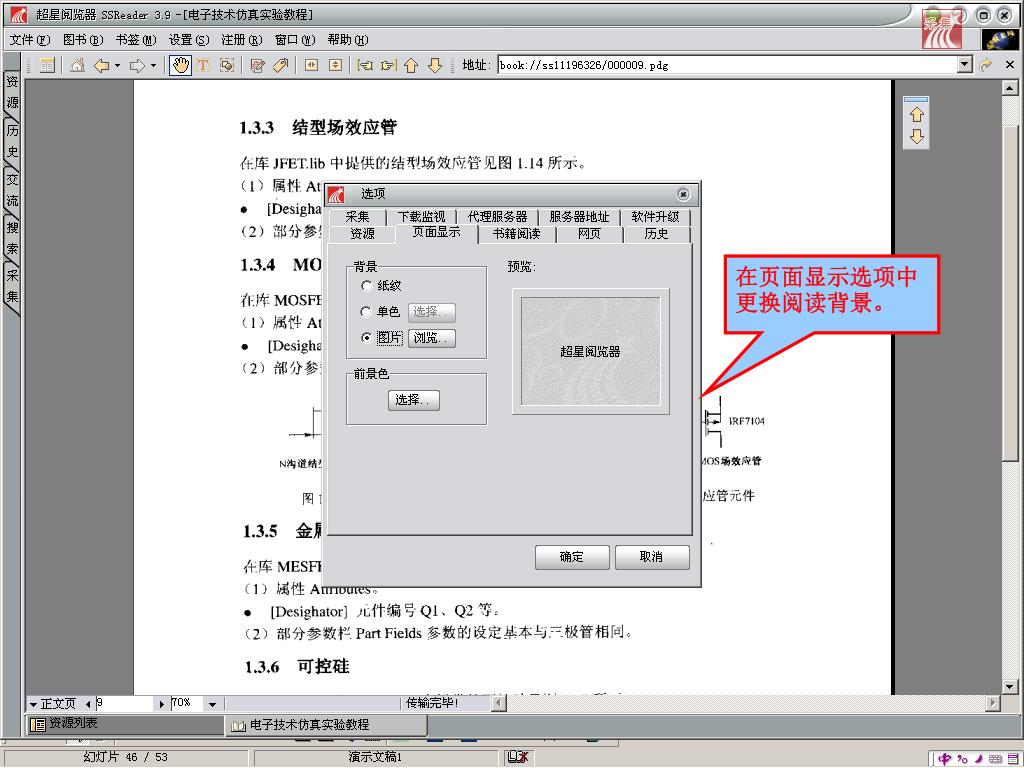
Task: Click the address input field
Action: coord(728,65)
